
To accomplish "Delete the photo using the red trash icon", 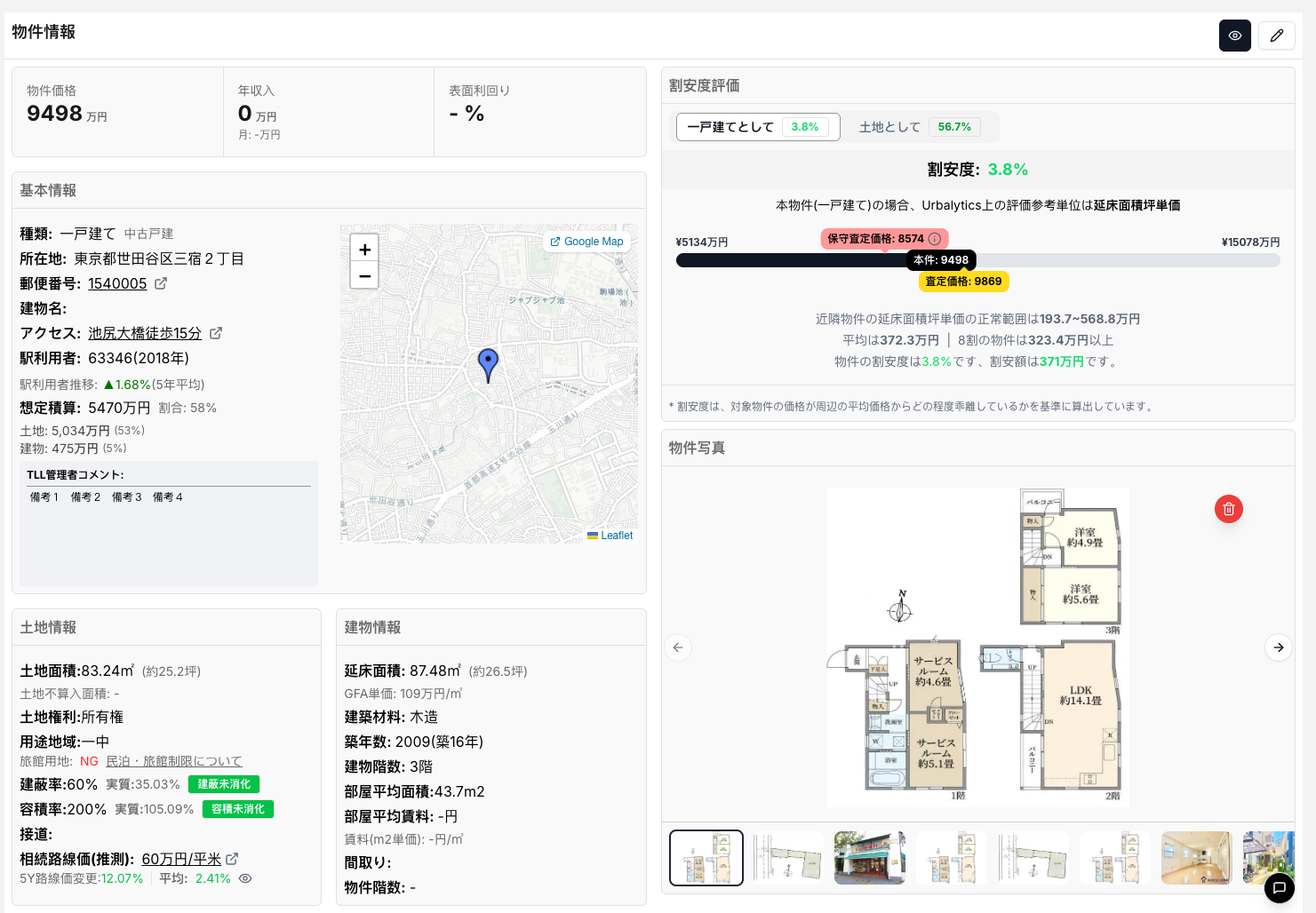I will point(1229,509).
